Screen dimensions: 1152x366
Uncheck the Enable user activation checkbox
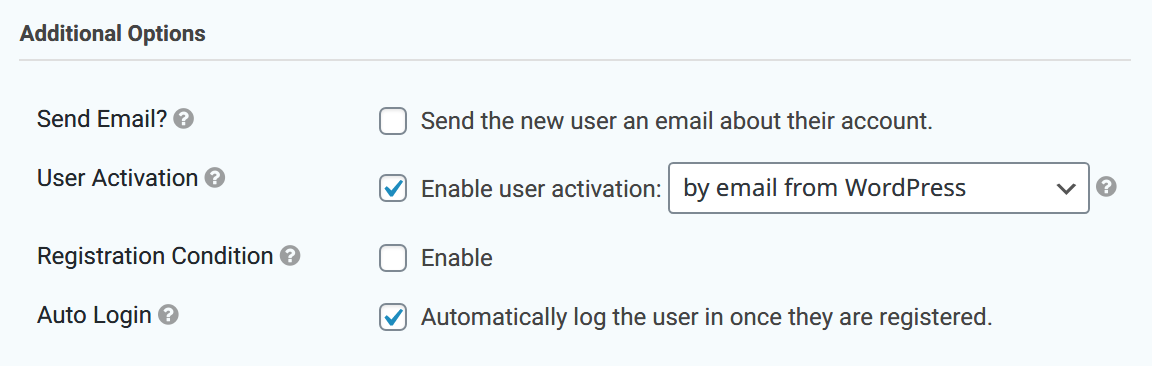pos(393,189)
